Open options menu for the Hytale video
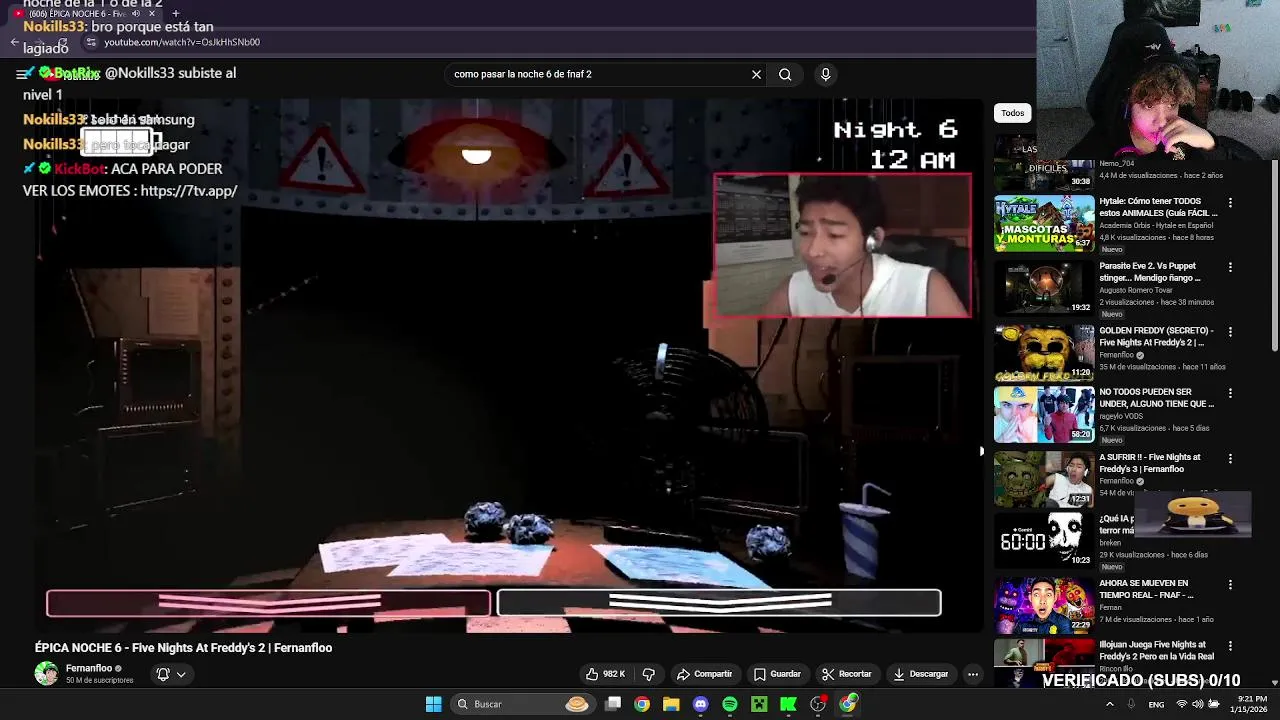 coord(1230,203)
